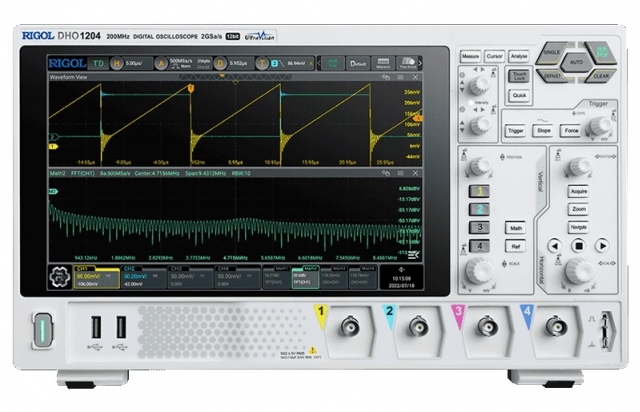The height and width of the screenshot is (412, 640).
Task: Click the navigate backward arrow button
Action: tap(555, 246)
